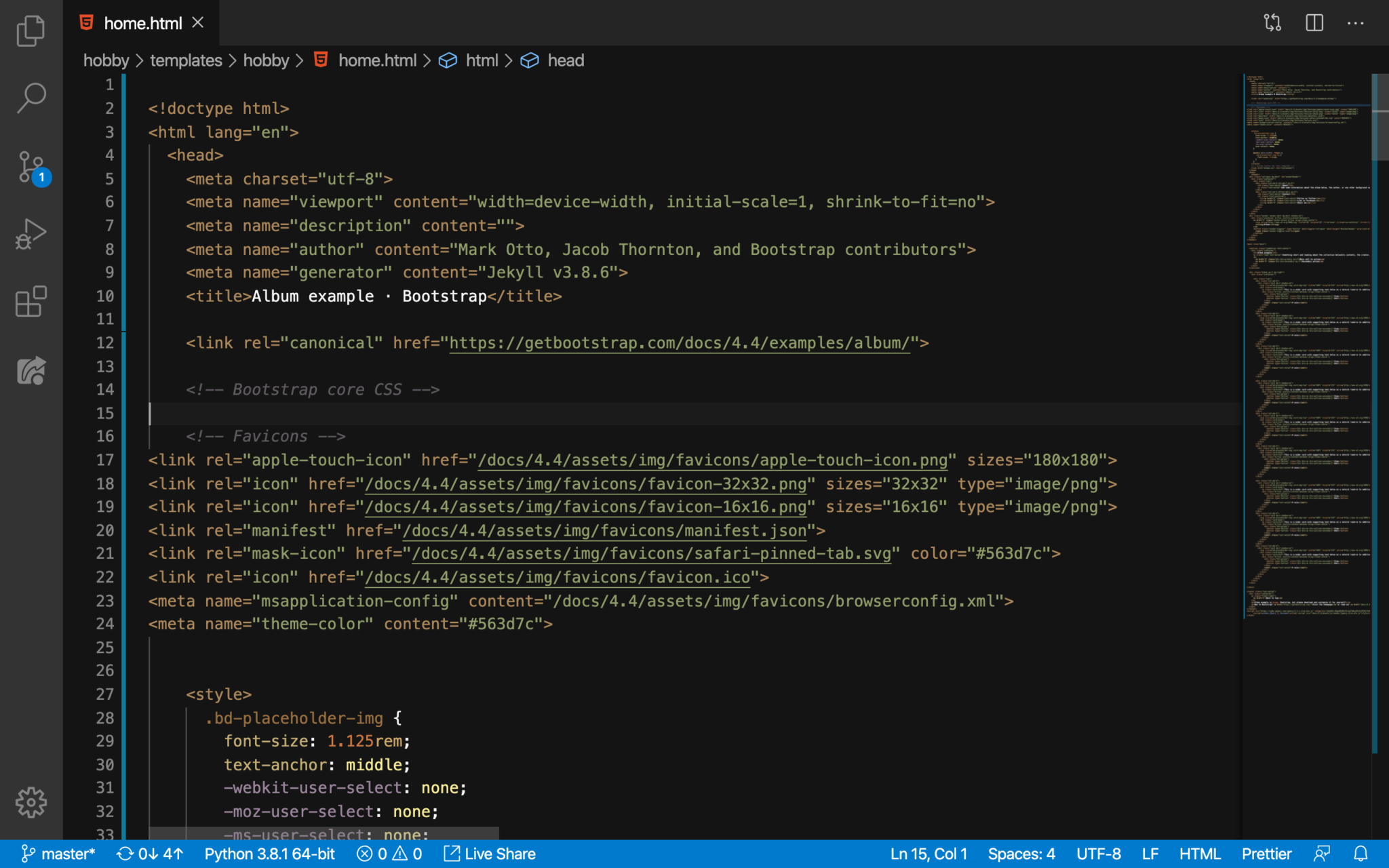This screenshot has width=1389, height=868.
Task: Open the Manage gear icon
Action: click(x=31, y=802)
